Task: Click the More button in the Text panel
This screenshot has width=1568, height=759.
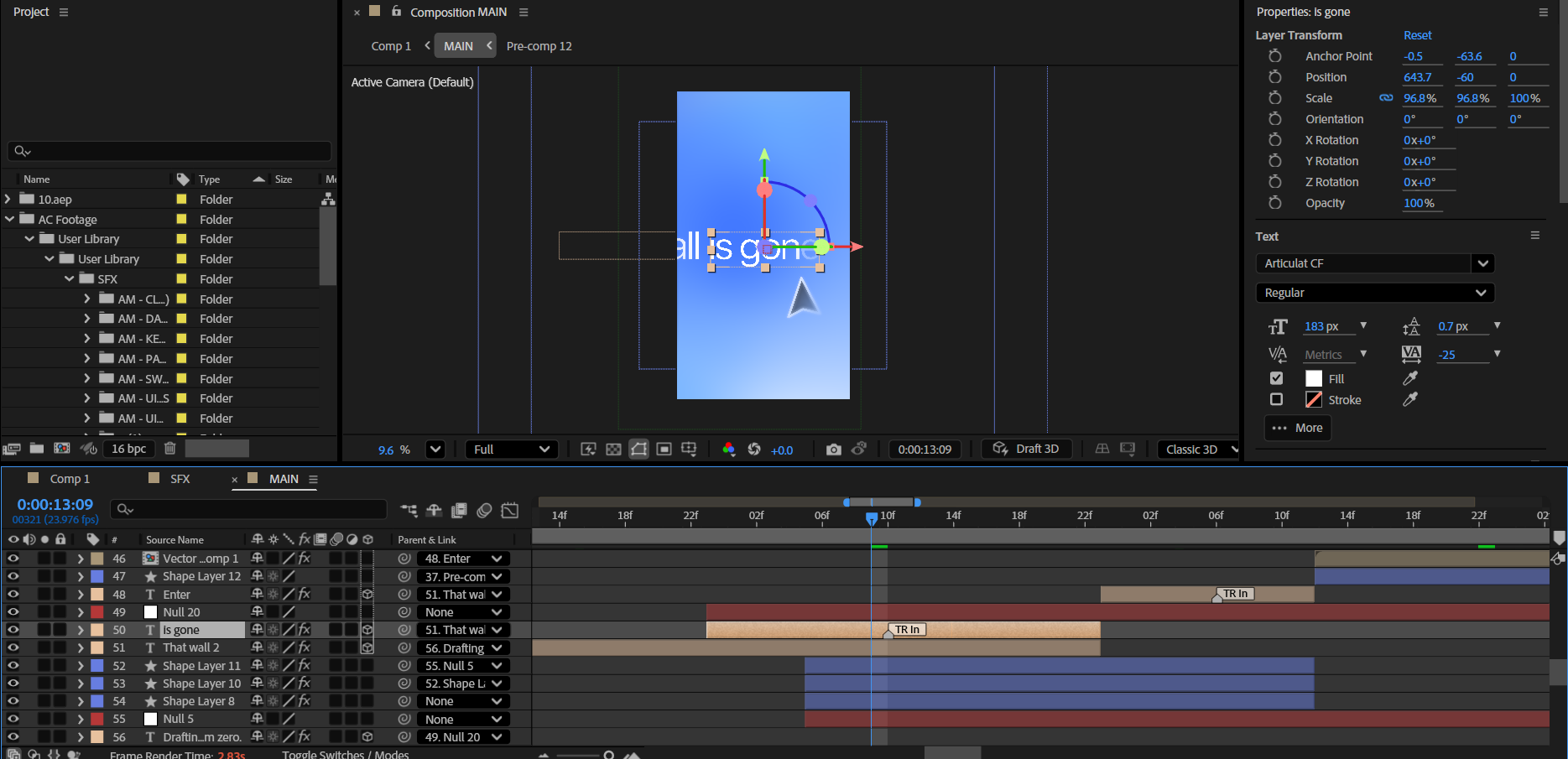Action: [1297, 428]
